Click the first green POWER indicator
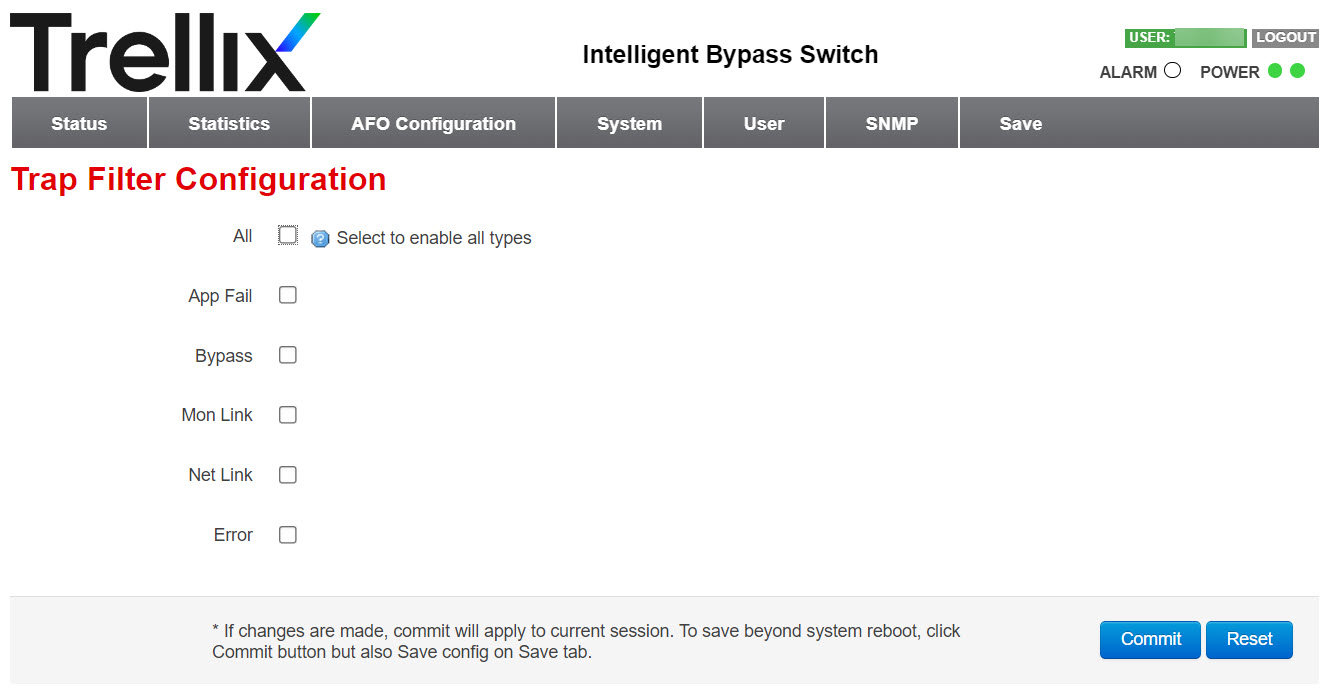Image resolution: width=1326 pixels, height=689 pixels. [x=1274, y=71]
